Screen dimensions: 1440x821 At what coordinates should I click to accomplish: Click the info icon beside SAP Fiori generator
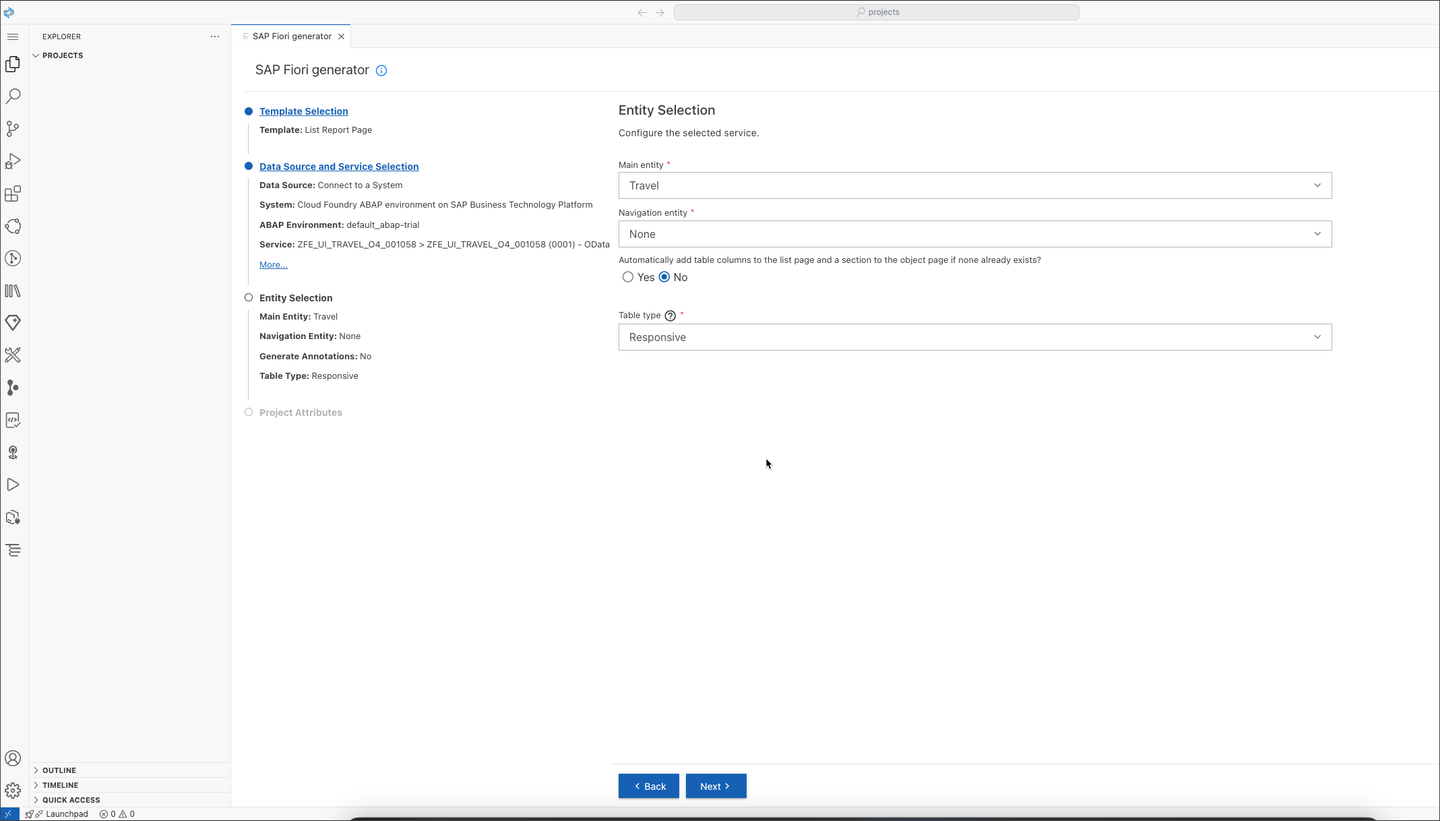tap(381, 71)
